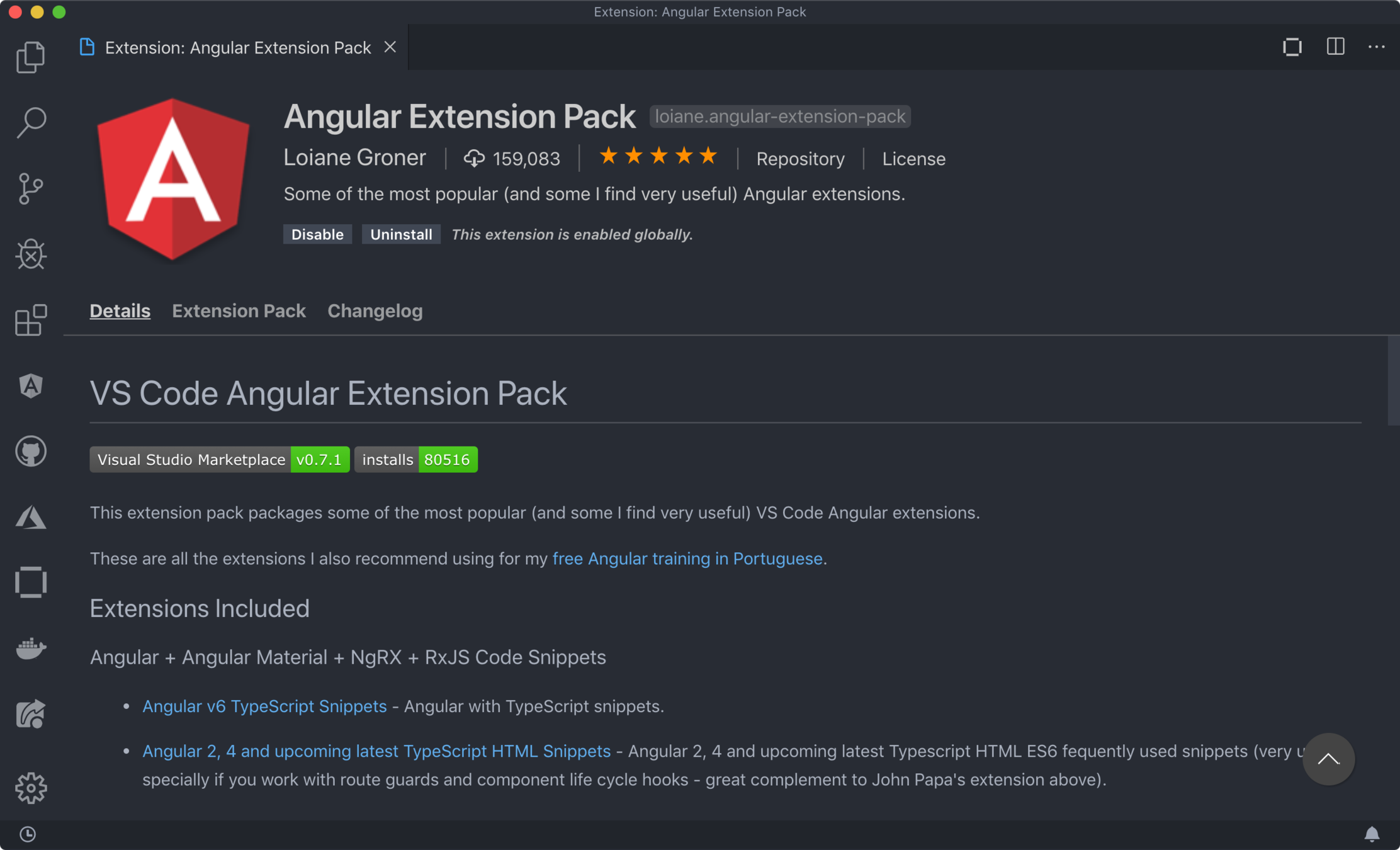Close the Angular Extension Pack tab
This screenshot has width=1400, height=850.
[390, 47]
